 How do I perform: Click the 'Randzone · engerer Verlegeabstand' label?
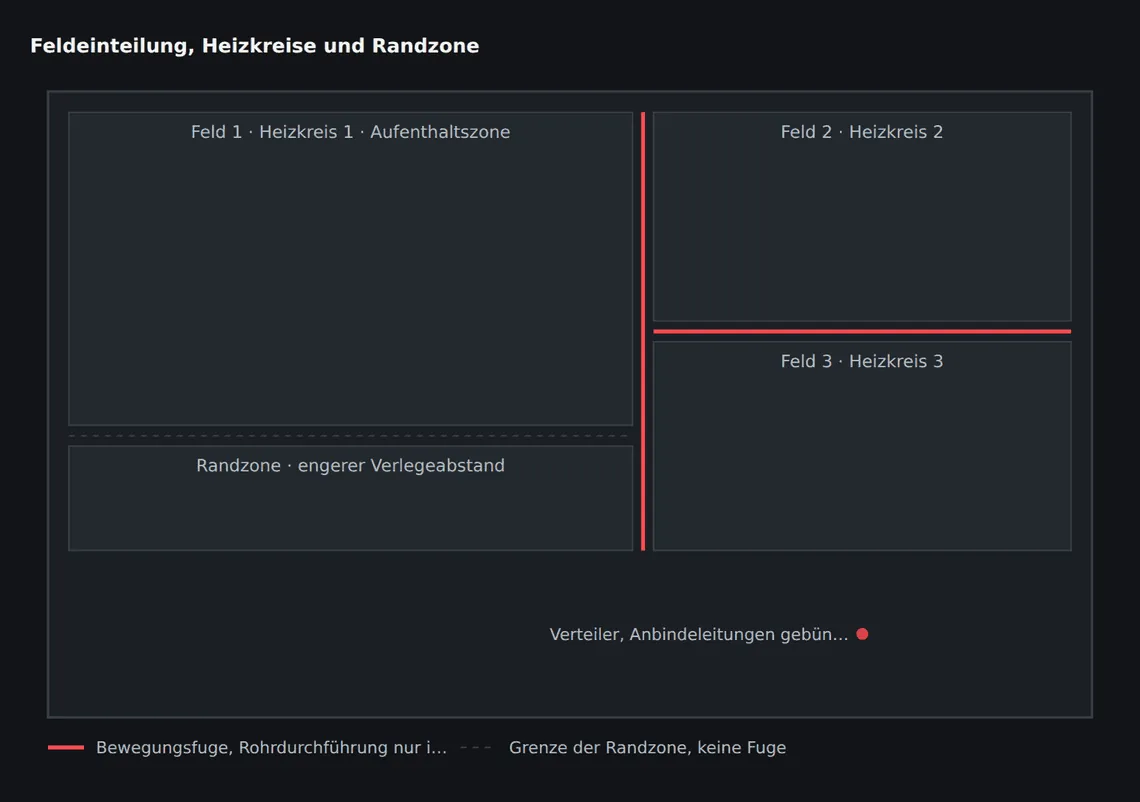(350, 465)
